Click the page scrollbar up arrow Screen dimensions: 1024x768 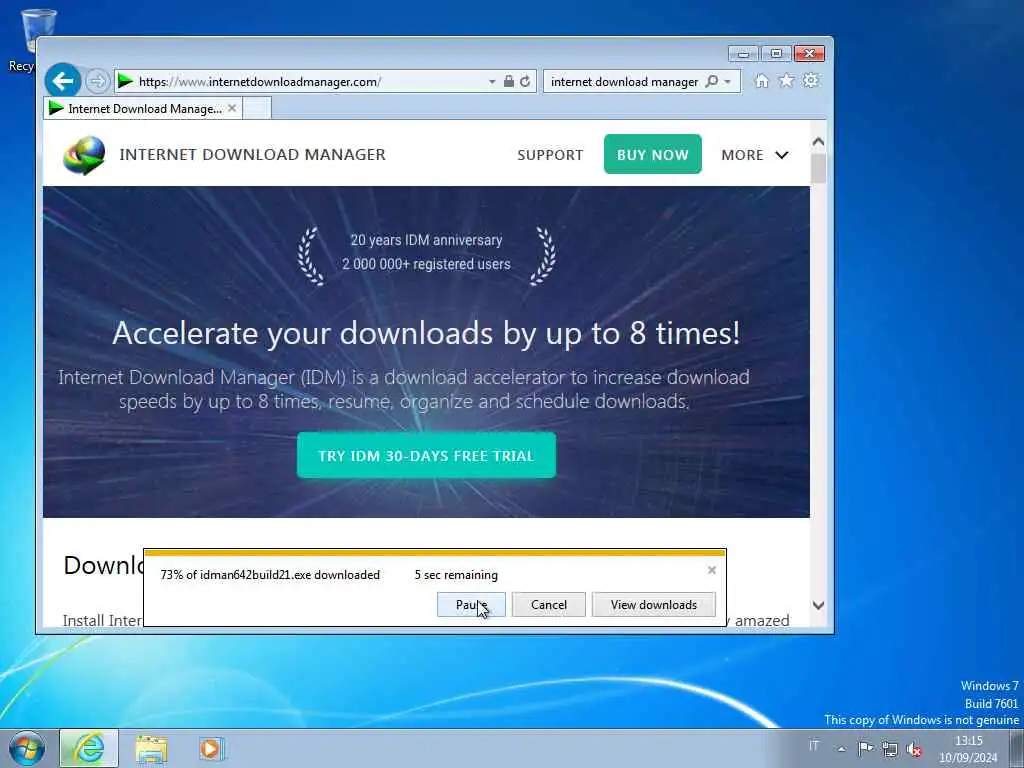pyautogui.click(x=818, y=142)
